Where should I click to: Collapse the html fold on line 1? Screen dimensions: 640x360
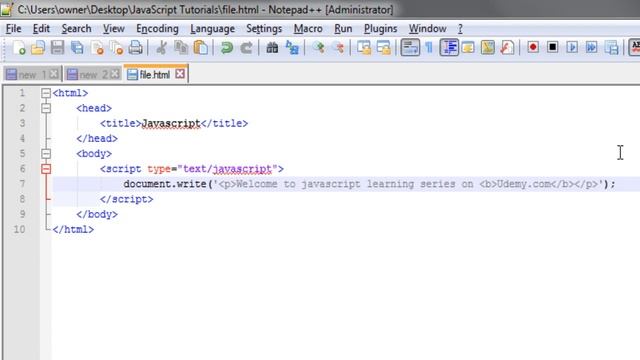[x=46, y=93]
